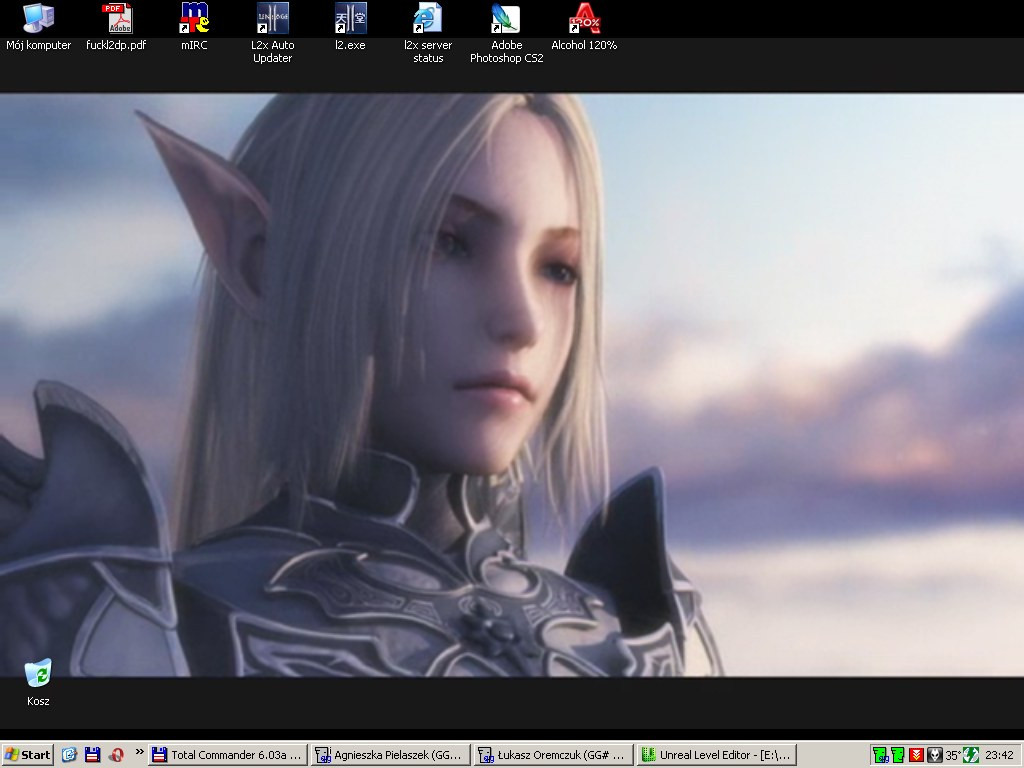
Task: Expand the quick launch overflow chevron
Action: (139, 752)
